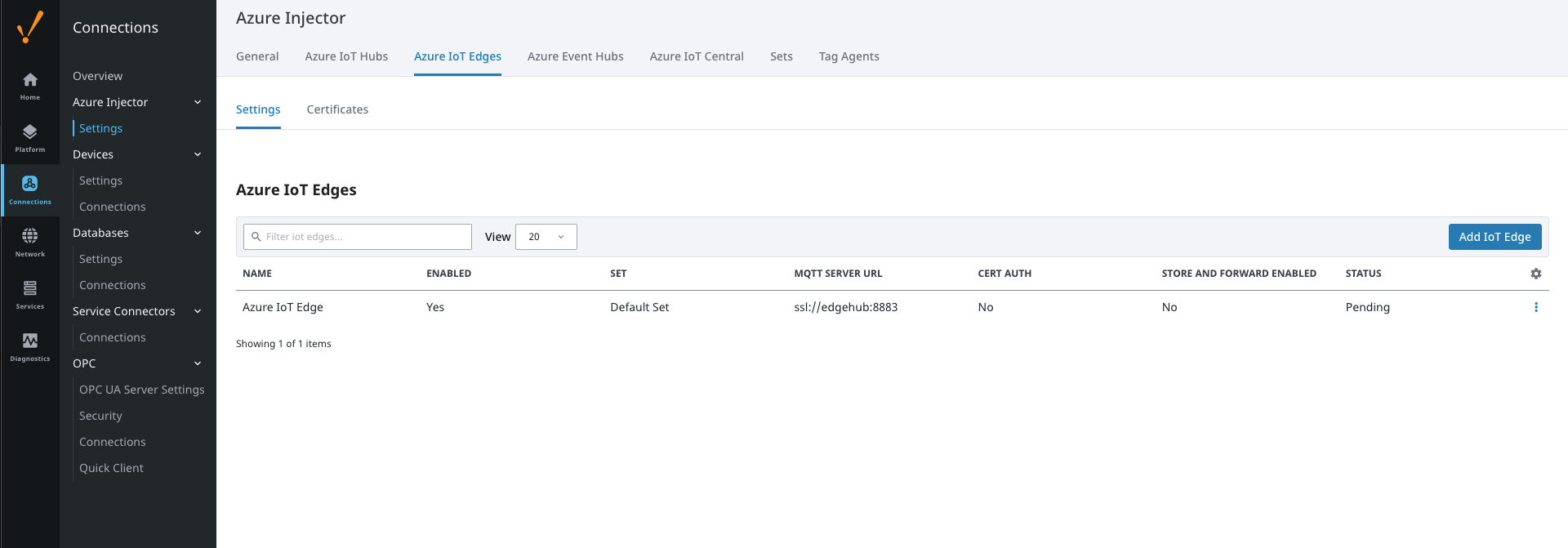
Task: Open row actions menu for Azure IoT Edge
Action: click(1535, 307)
